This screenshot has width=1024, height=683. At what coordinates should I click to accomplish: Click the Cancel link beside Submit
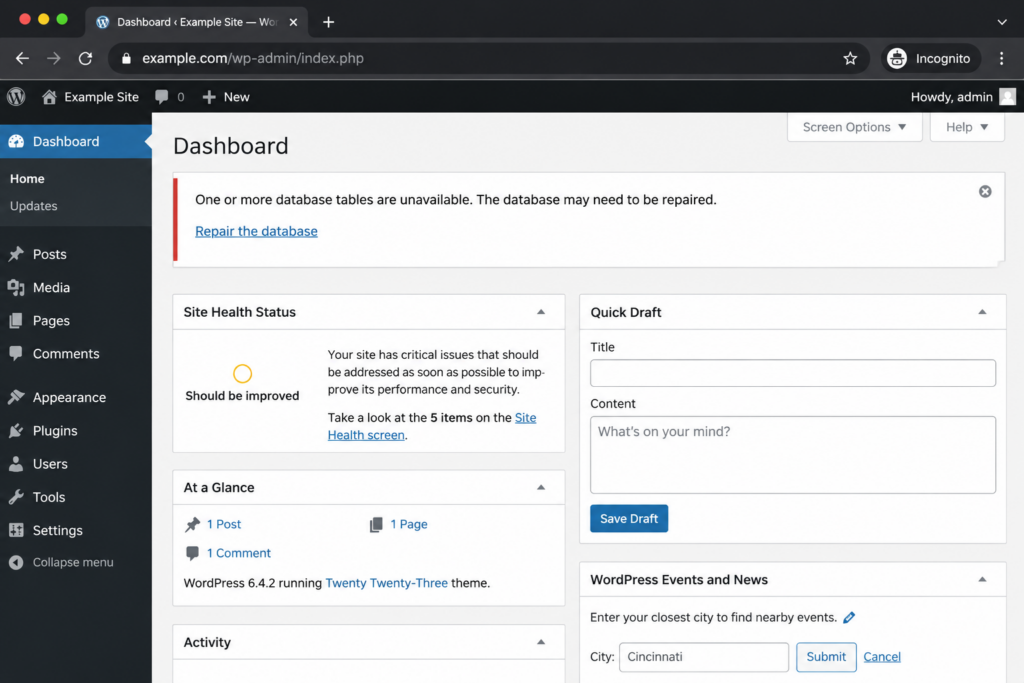click(x=882, y=657)
